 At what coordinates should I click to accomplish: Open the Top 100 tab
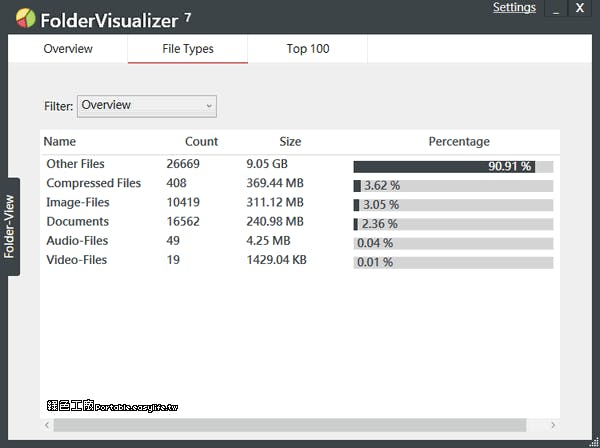click(308, 49)
